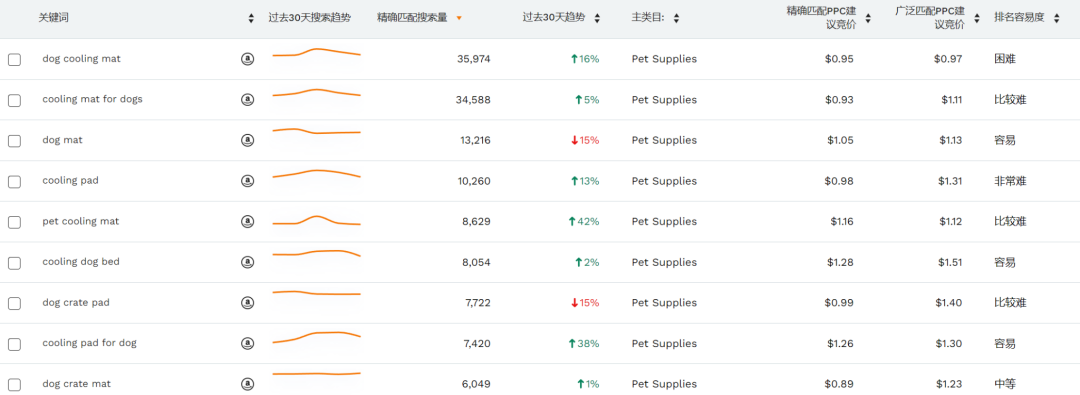Open keyword pet cooling mat

click(x=81, y=221)
